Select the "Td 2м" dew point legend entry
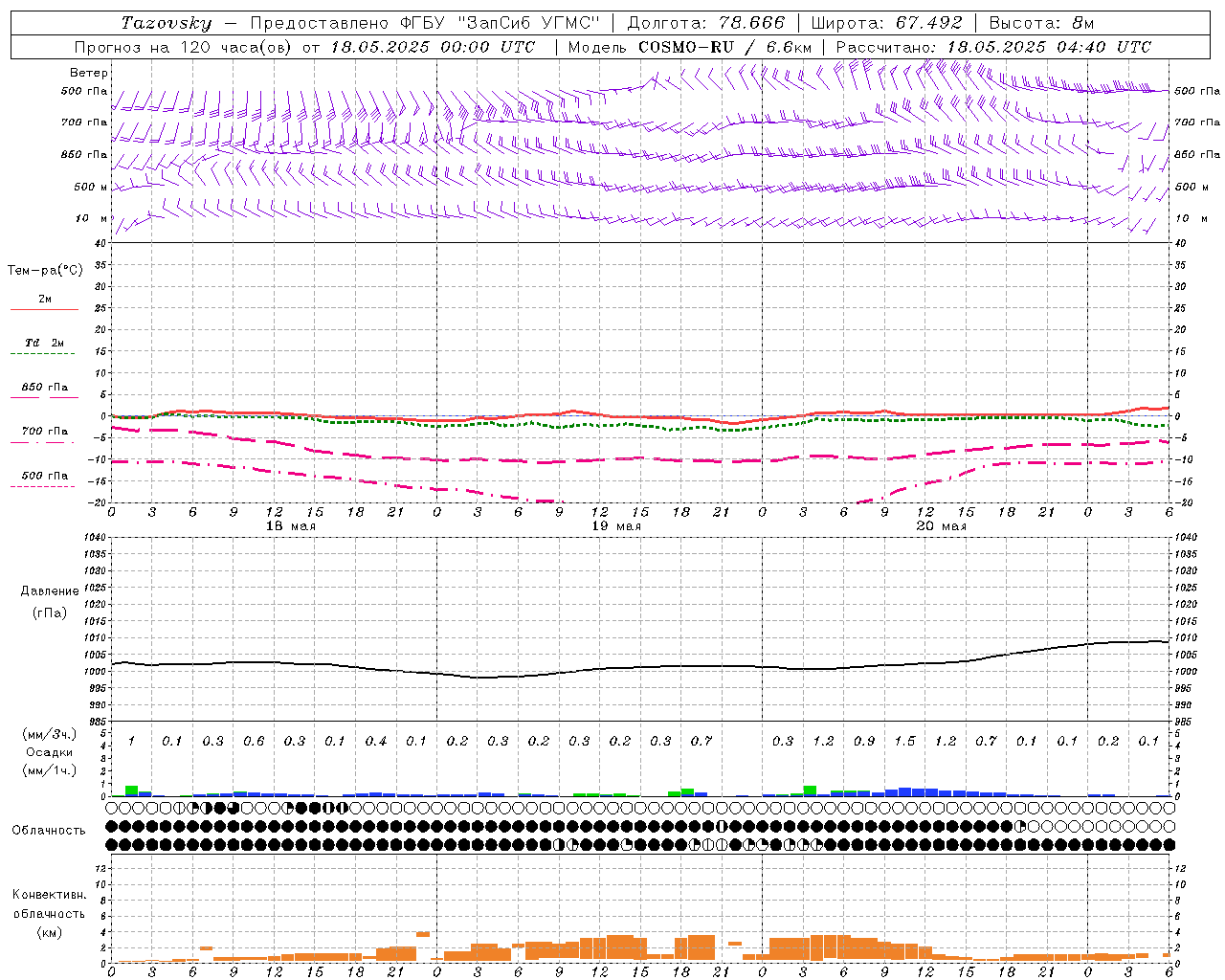This screenshot has width=1225, height=980. 45,343
